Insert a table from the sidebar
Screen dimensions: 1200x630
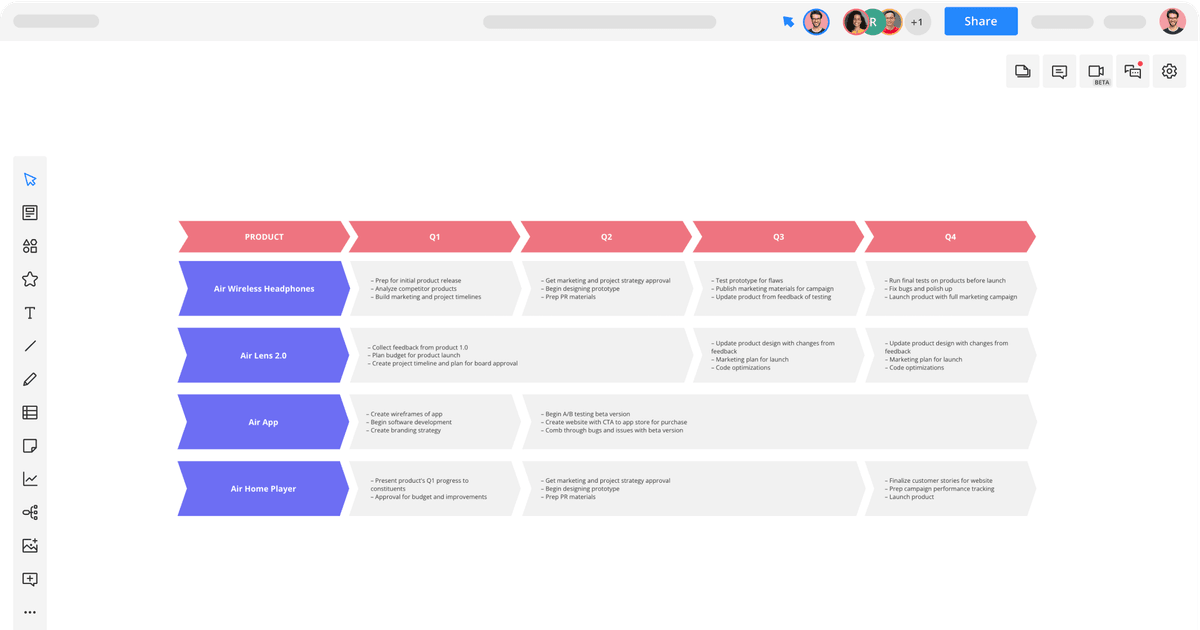pyautogui.click(x=30, y=412)
